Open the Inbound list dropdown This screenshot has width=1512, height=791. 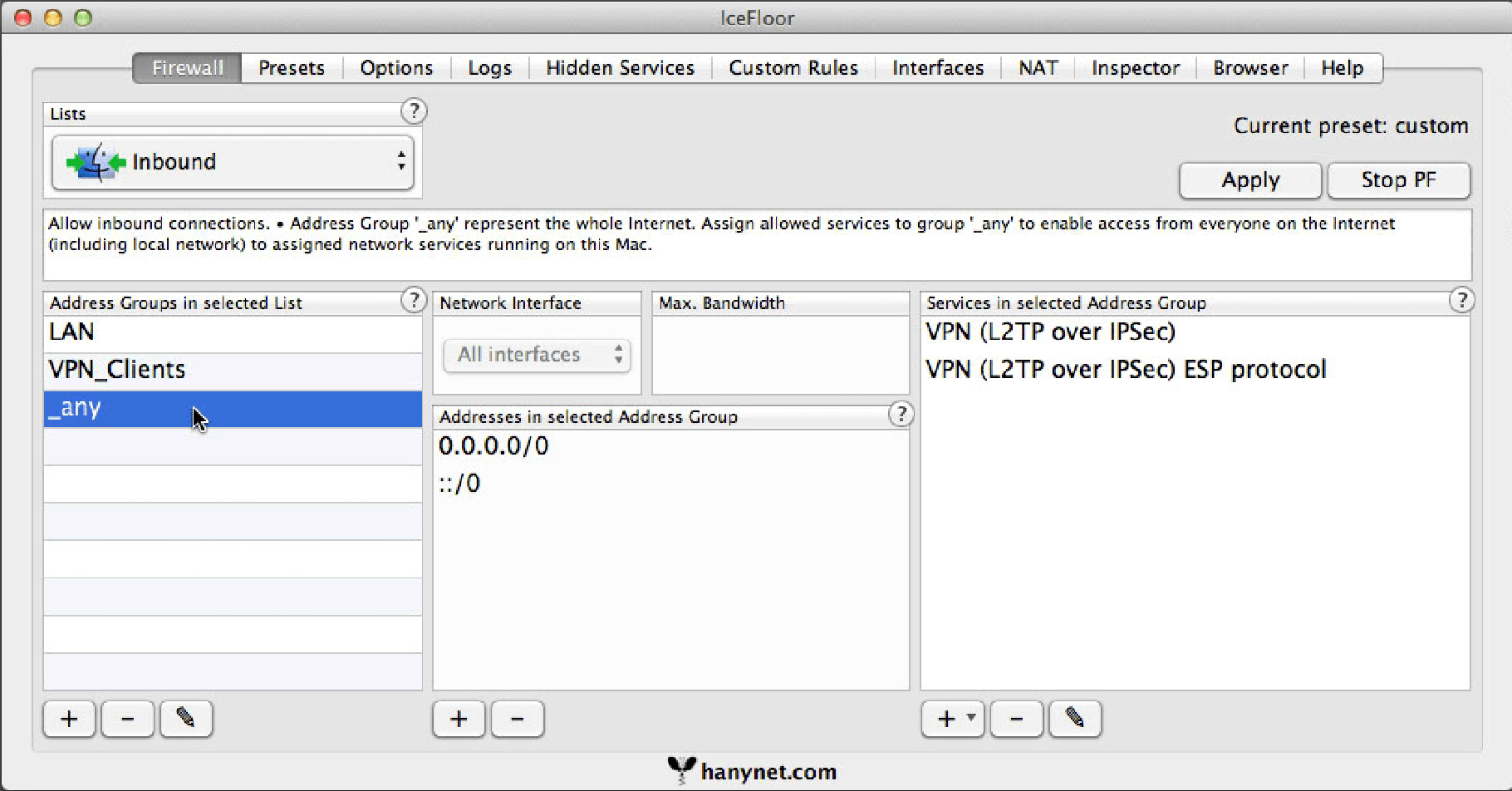[x=233, y=162]
